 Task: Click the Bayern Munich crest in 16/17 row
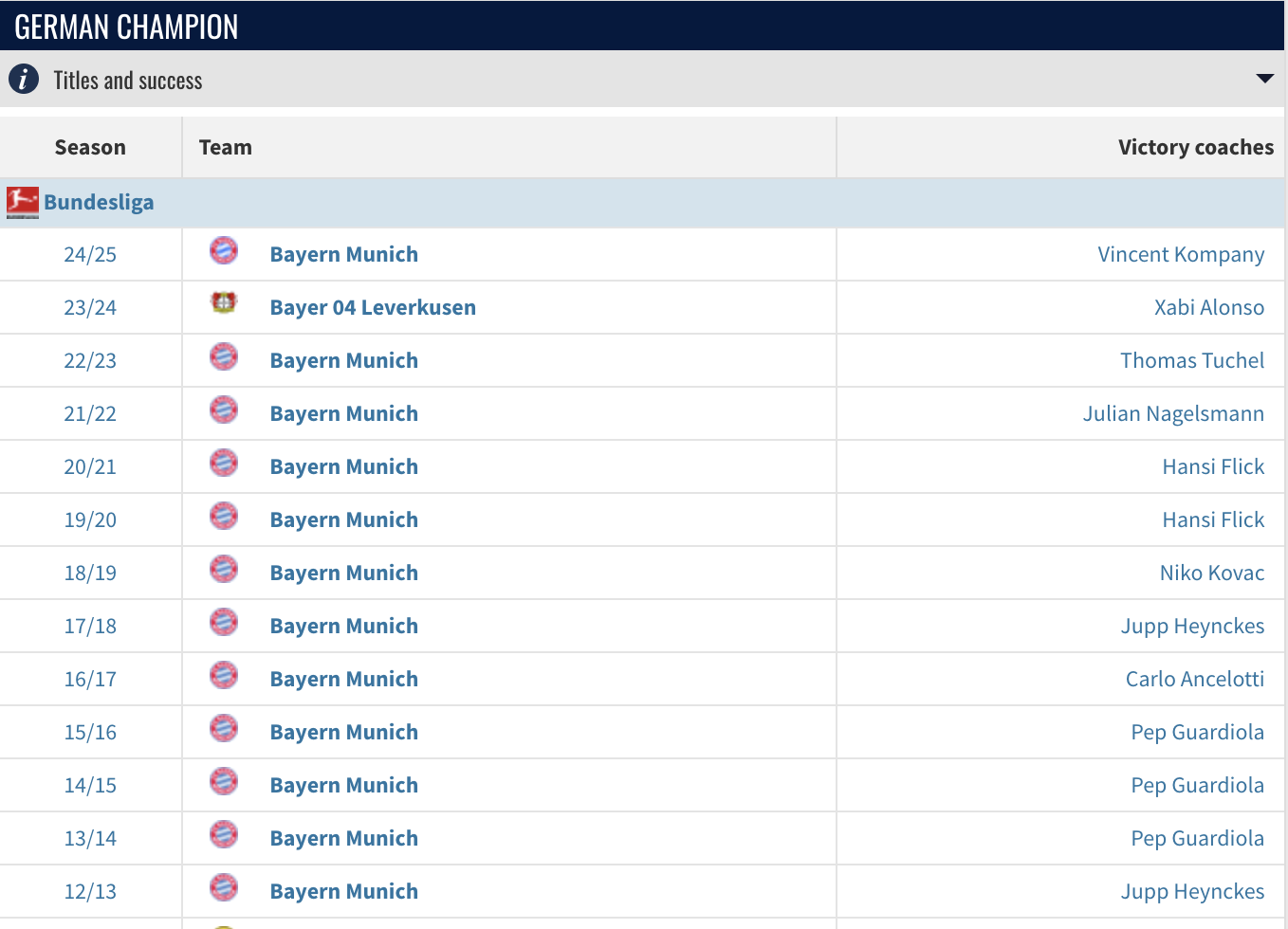tap(224, 675)
